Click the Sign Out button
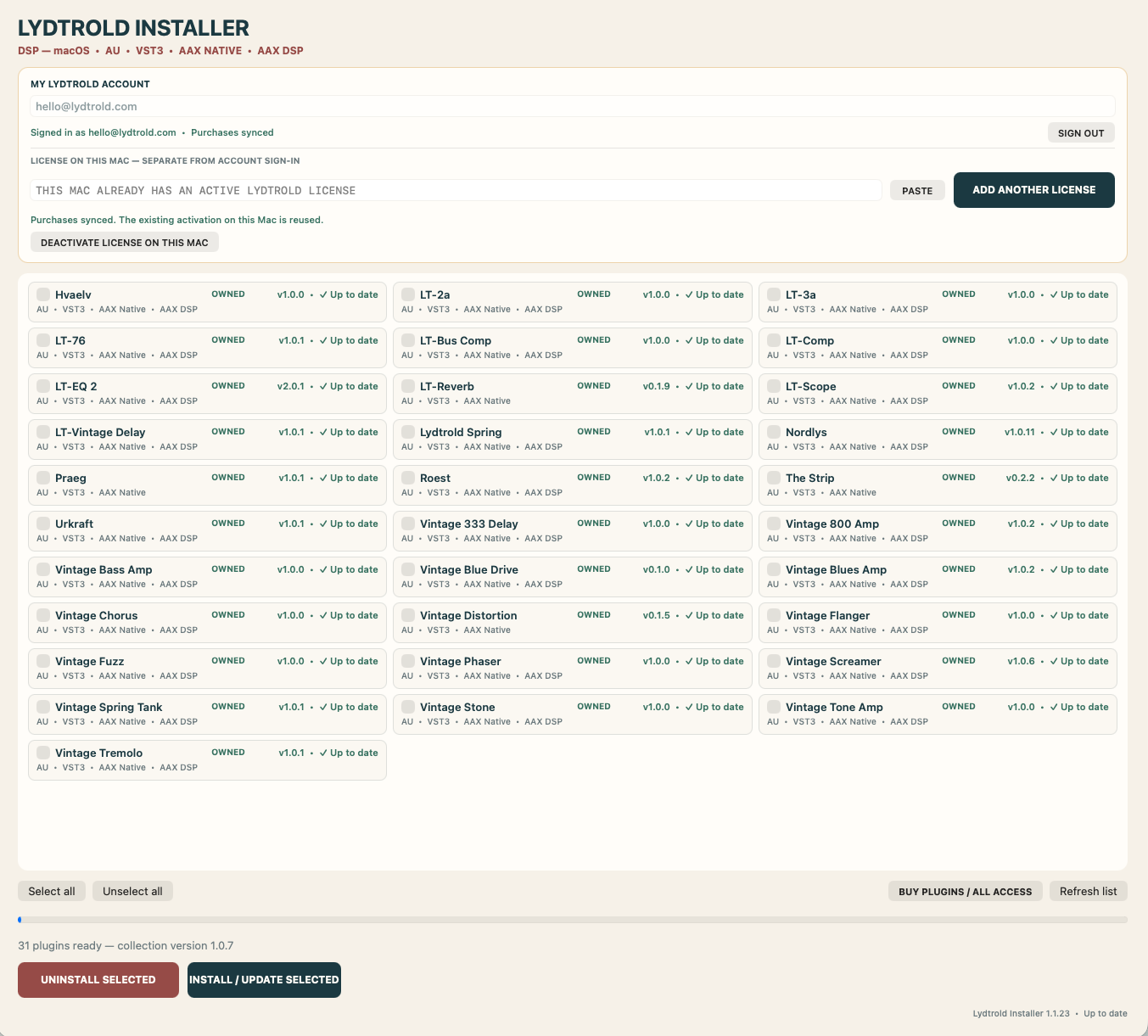Image resolution: width=1148 pixels, height=1036 pixels. [1081, 133]
